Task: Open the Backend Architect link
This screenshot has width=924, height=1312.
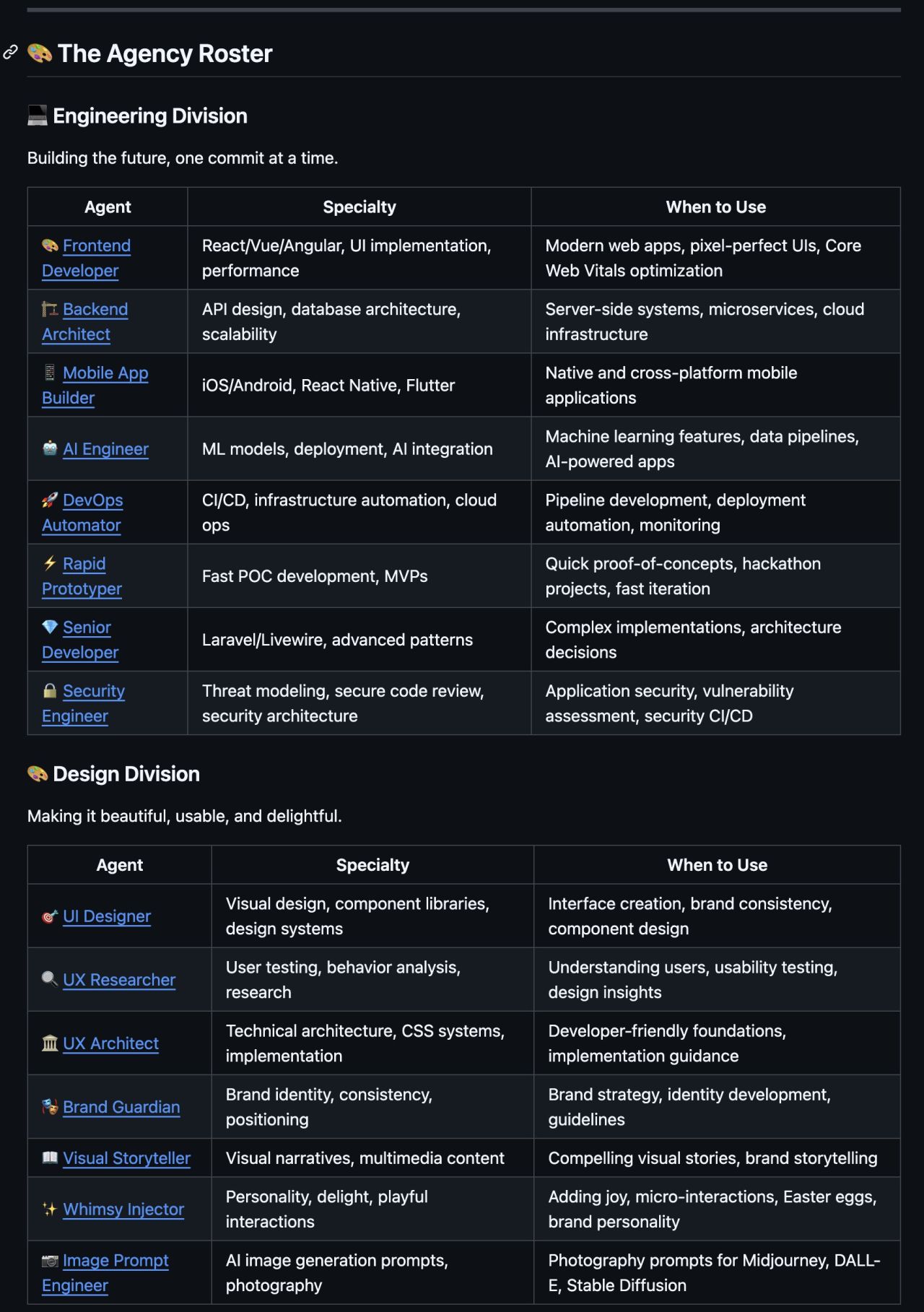Action: pyautogui.click(x=95, y=309)
